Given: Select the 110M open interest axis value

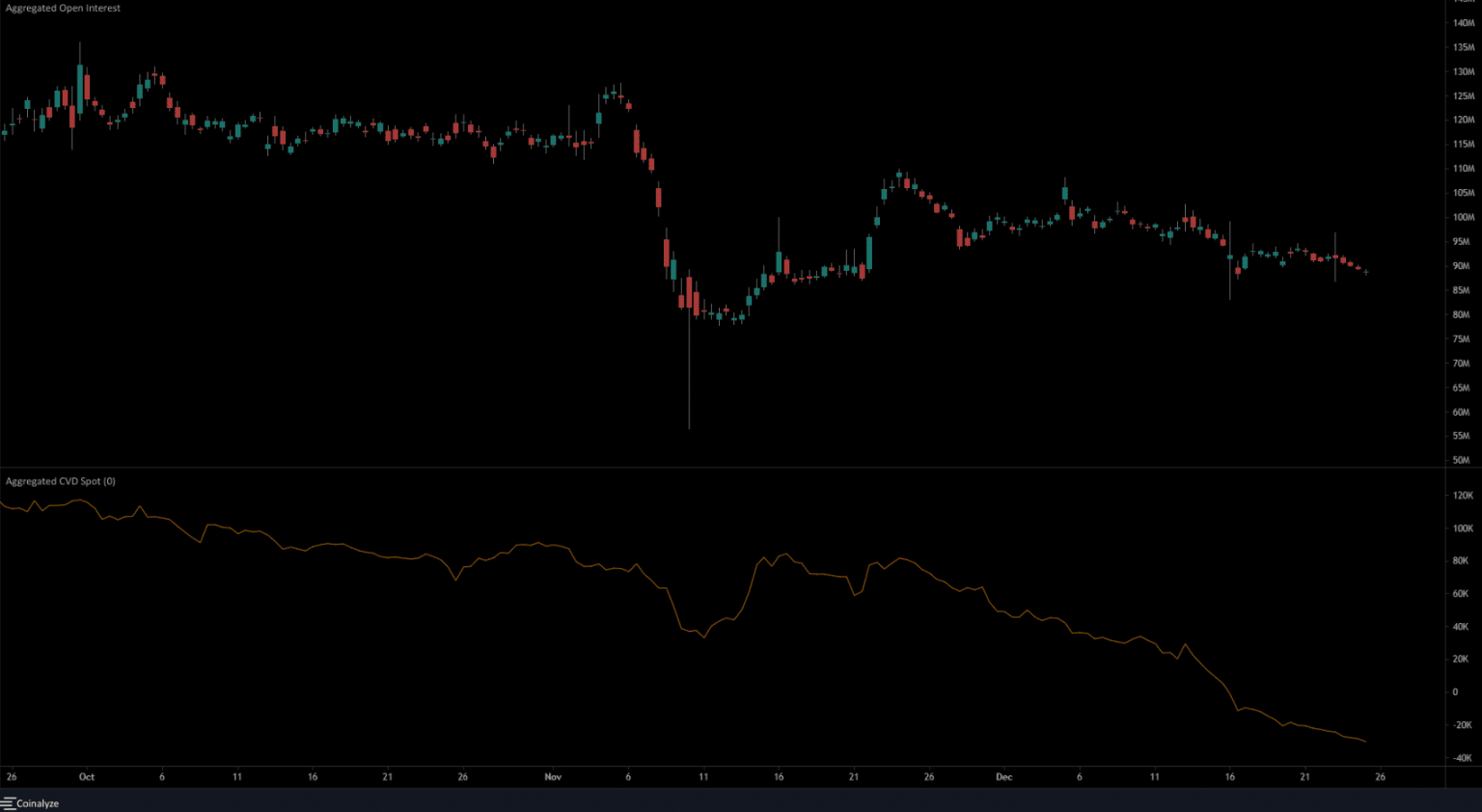Looking at the screenshot, I should click(1463, 169).
